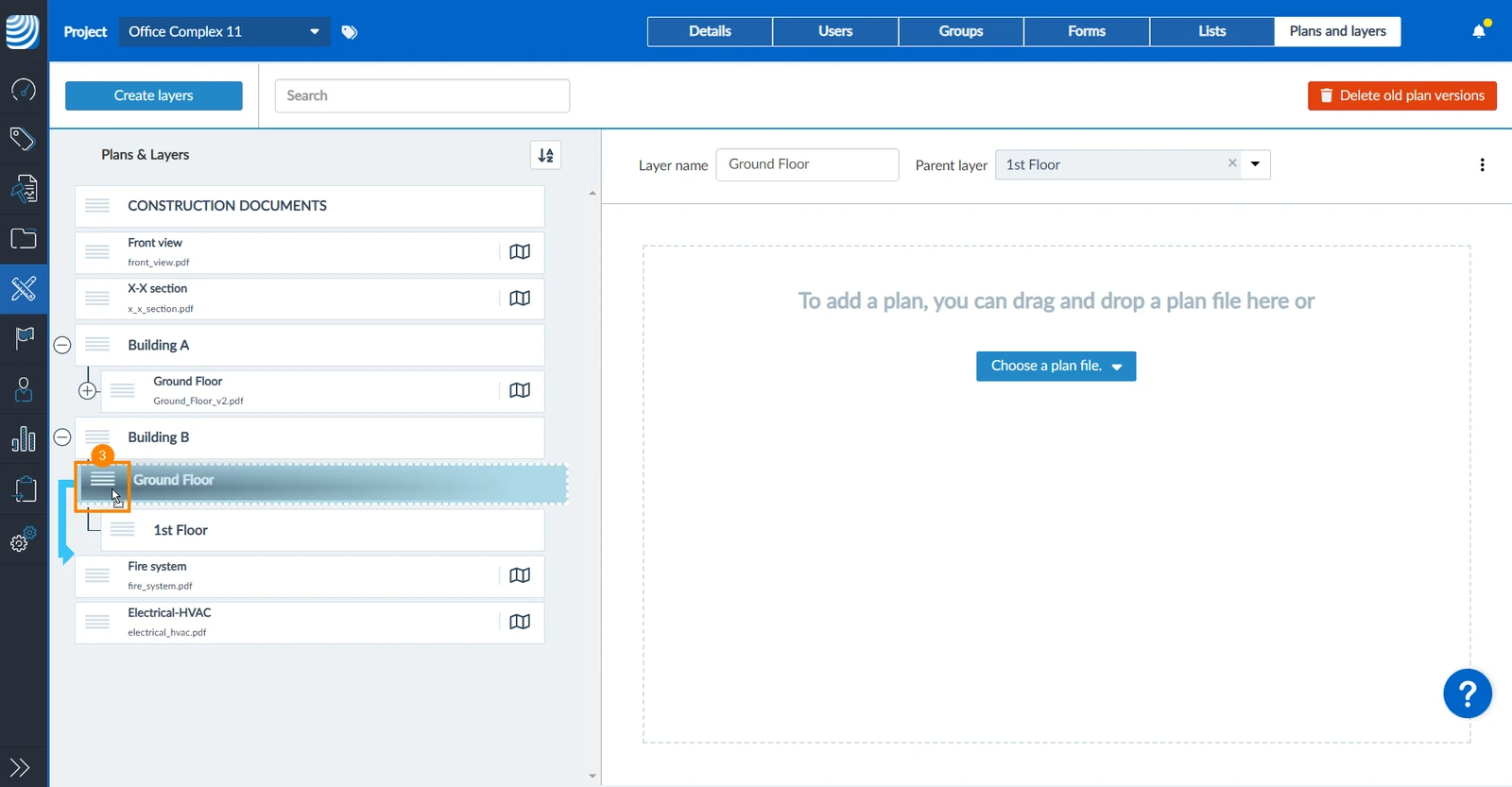The height and width of the screenshot is (787, 1512).
Task: Switch to the Forms tab
Action: tap(1087, 31)
